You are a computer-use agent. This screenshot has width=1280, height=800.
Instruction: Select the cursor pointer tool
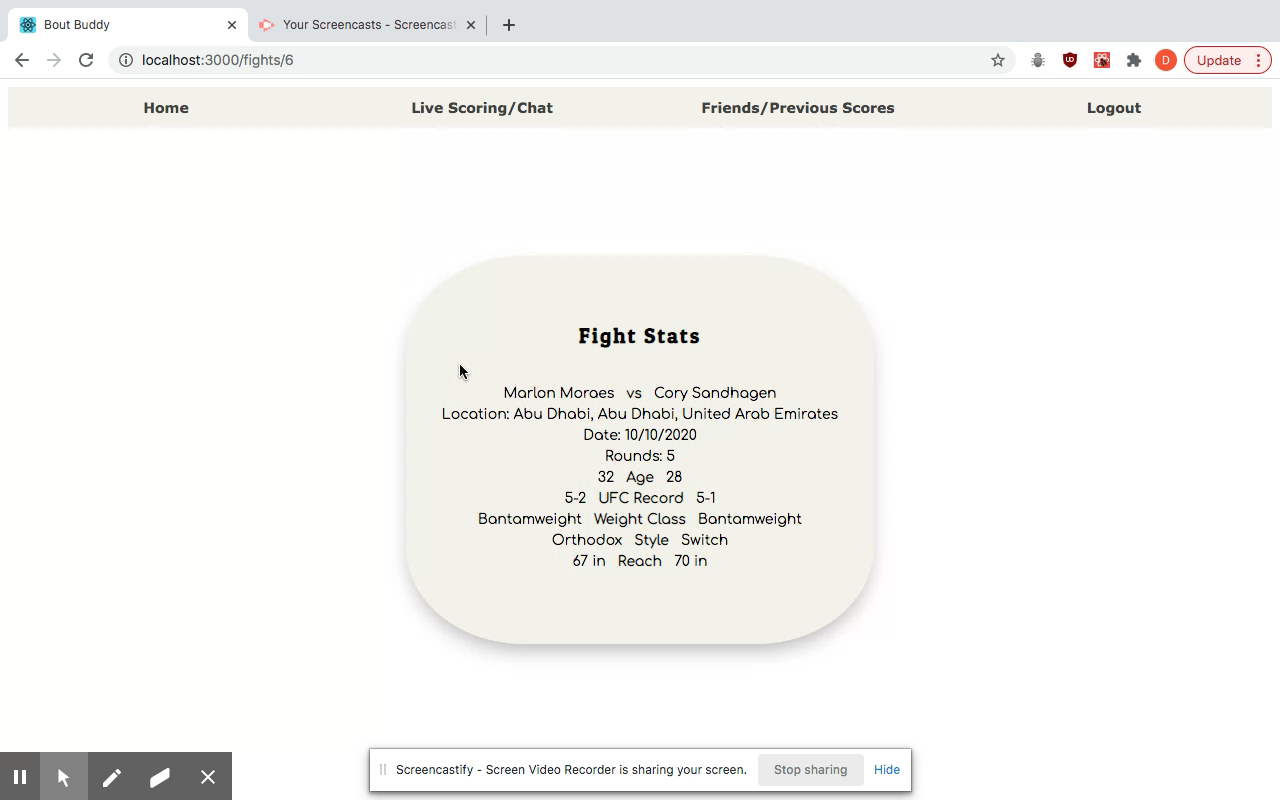[x=64, y=777]
